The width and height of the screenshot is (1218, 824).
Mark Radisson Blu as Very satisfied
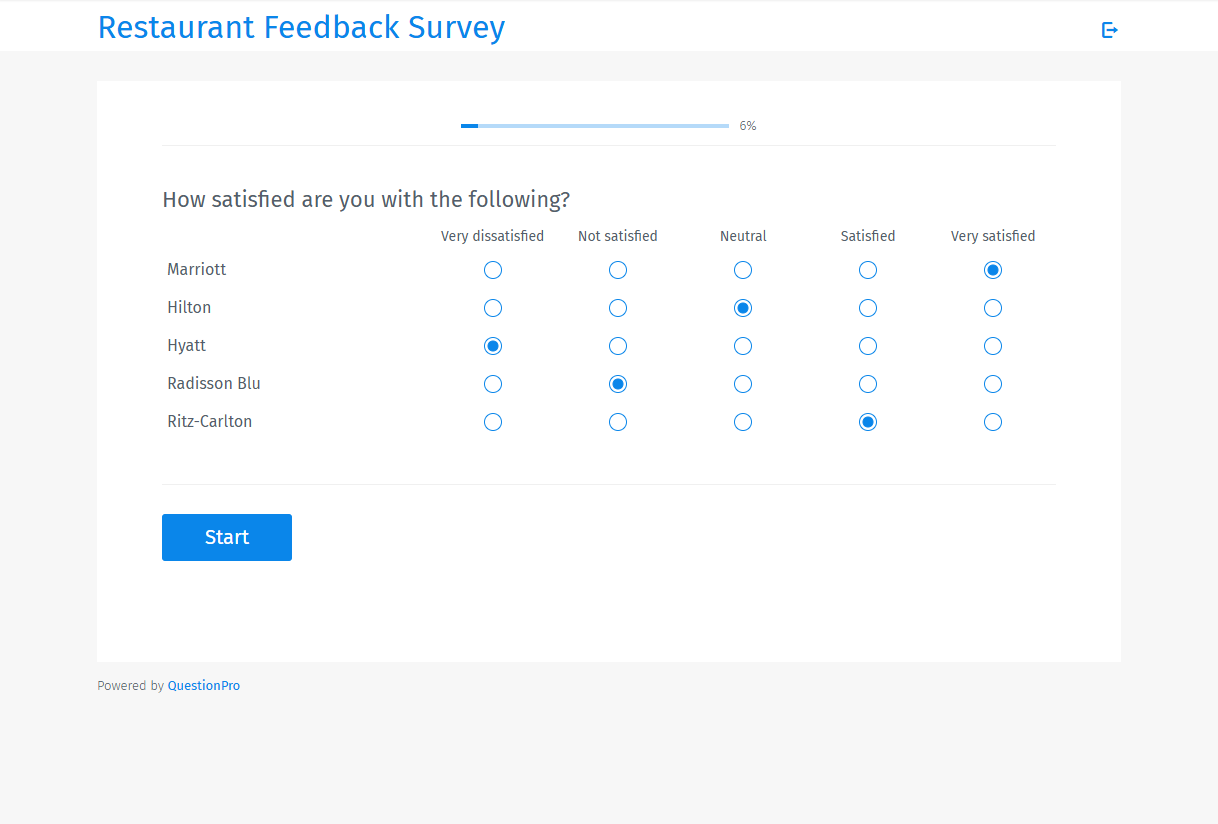tap(992, 383)
